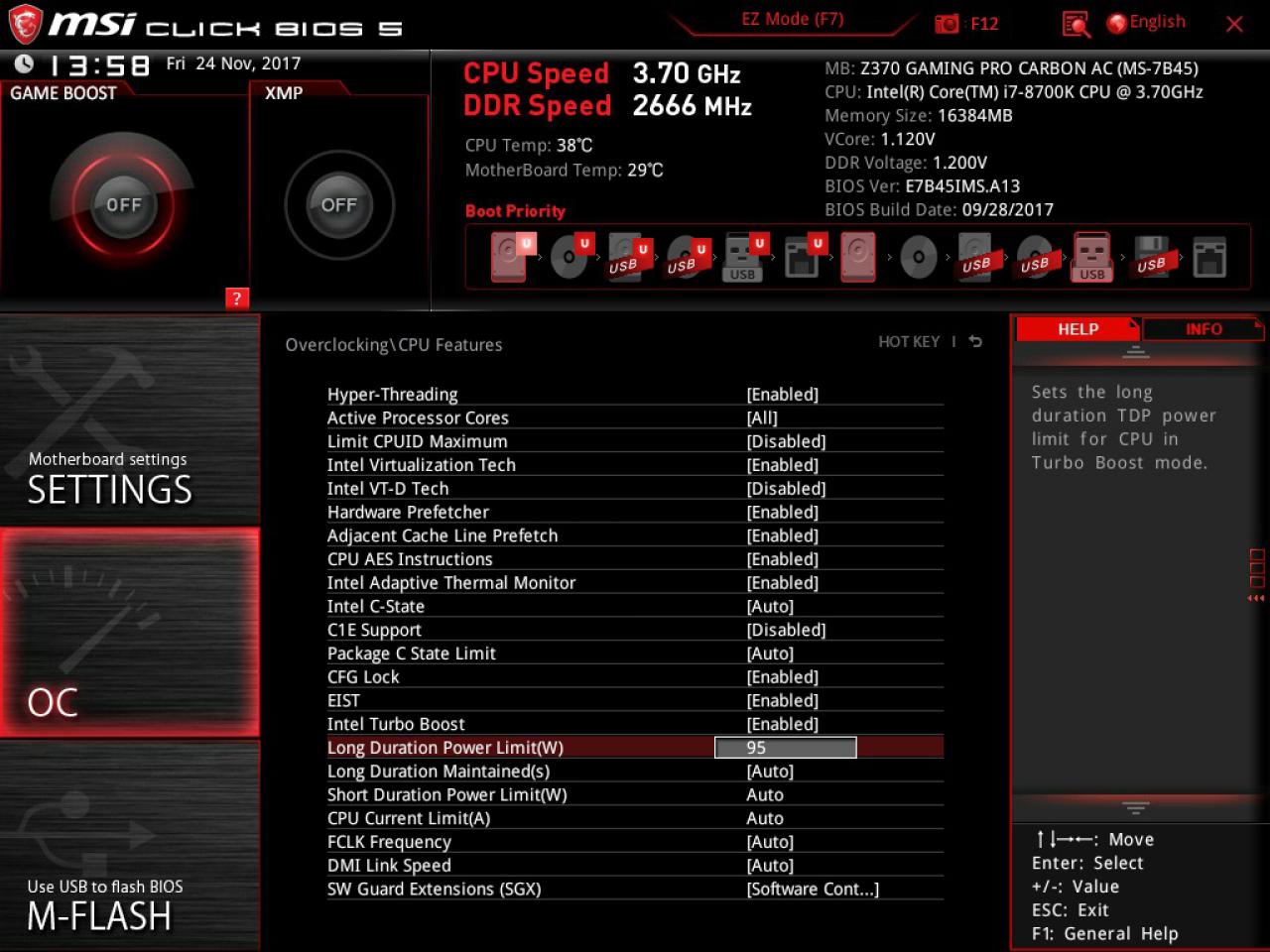Change Limit CPUID Maximum [Disabled] value
Screen dimensions: 1270x952
(786, 442)
